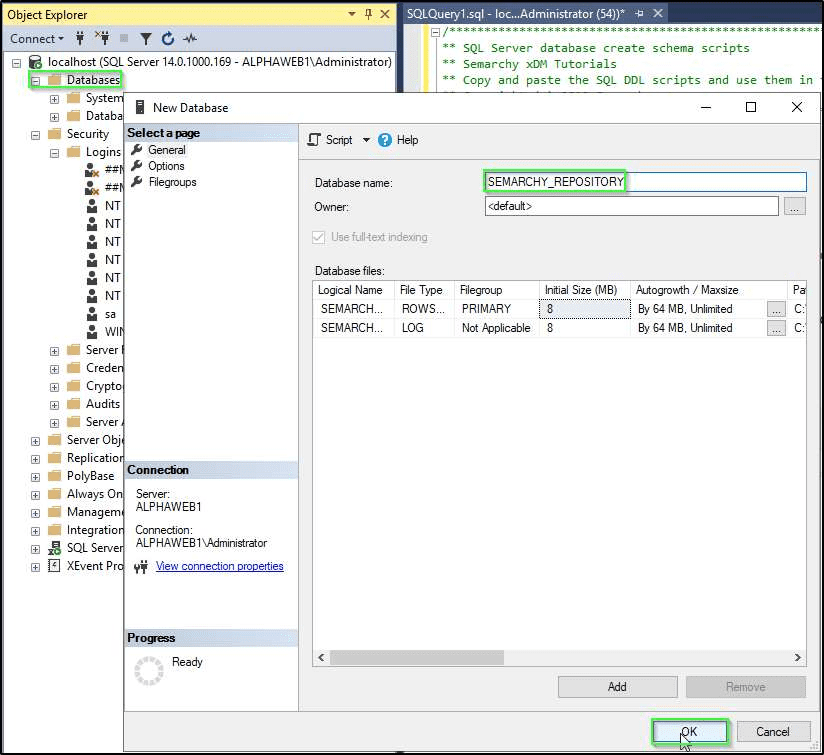Click the connect plug icon in Object Explorer toolbar
This screenshot has height=755, width=824.
tap(80, 38)
